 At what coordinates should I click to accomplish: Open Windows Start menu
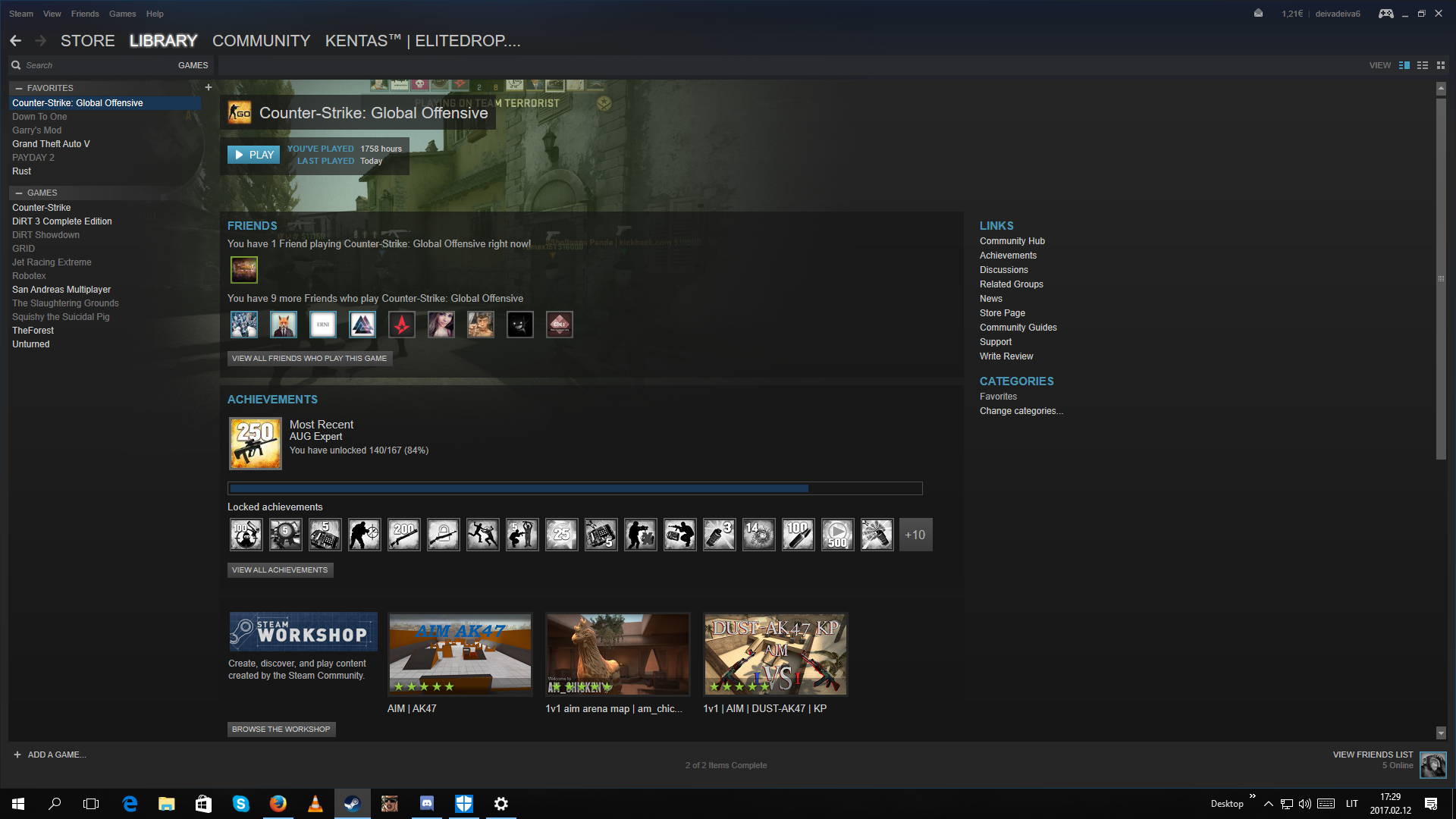click(x=18, y=804)
